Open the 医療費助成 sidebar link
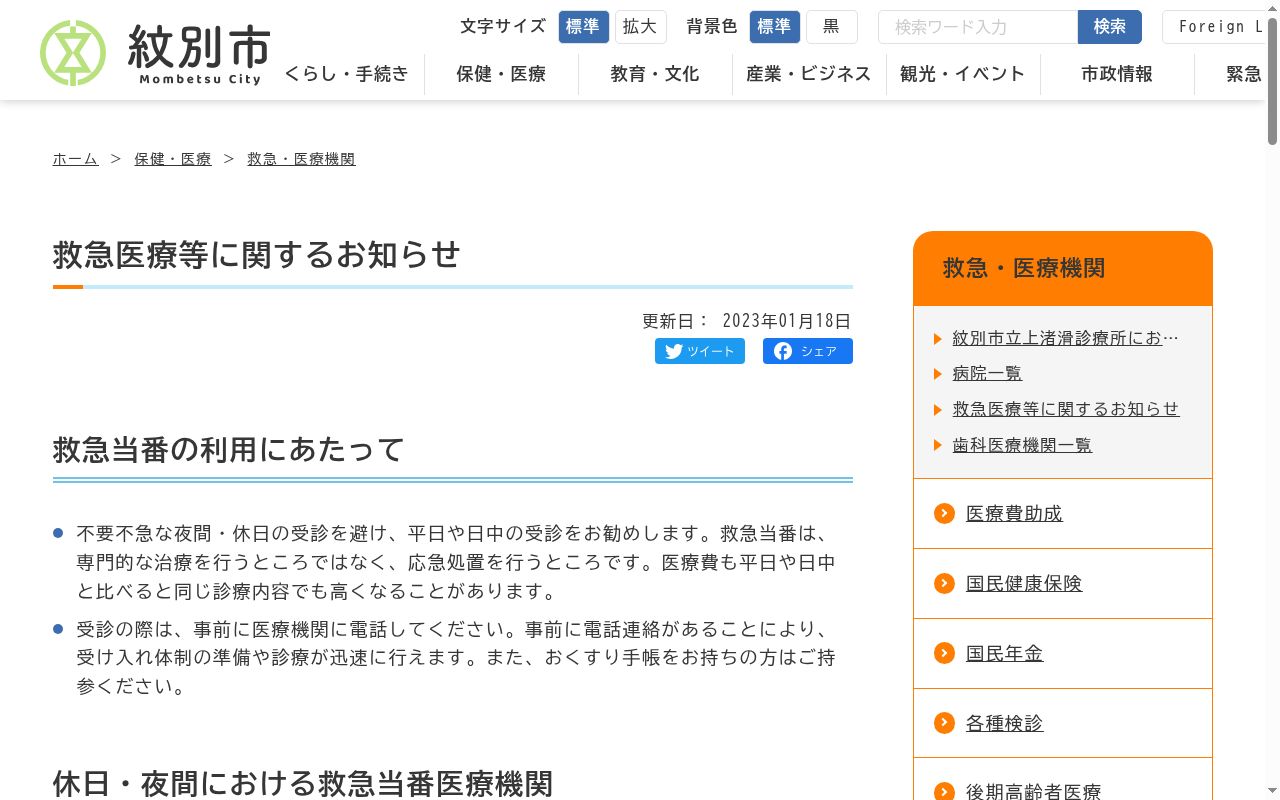Screen dimensions: 1280x800 point(1014,514)
